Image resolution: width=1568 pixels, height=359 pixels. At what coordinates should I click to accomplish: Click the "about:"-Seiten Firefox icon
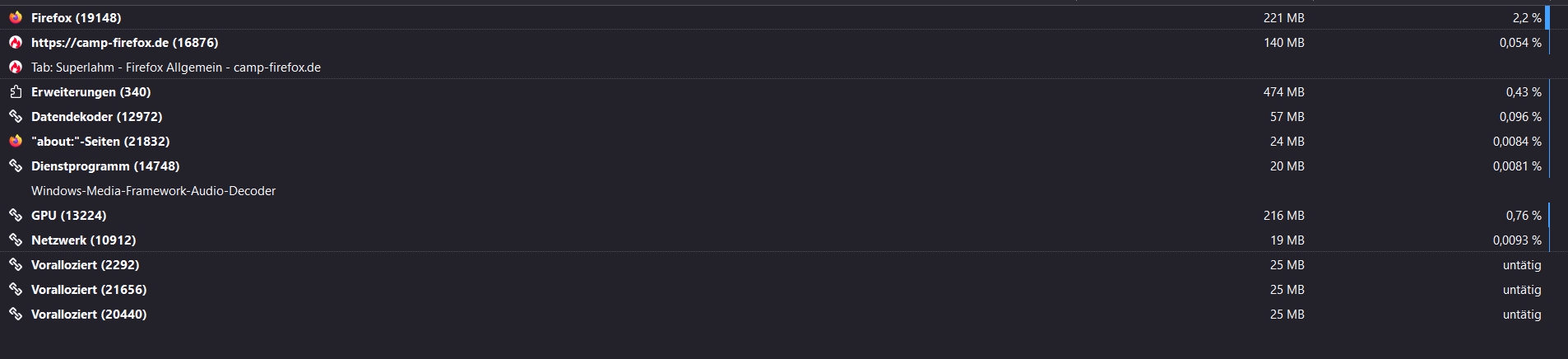(15, 141)
